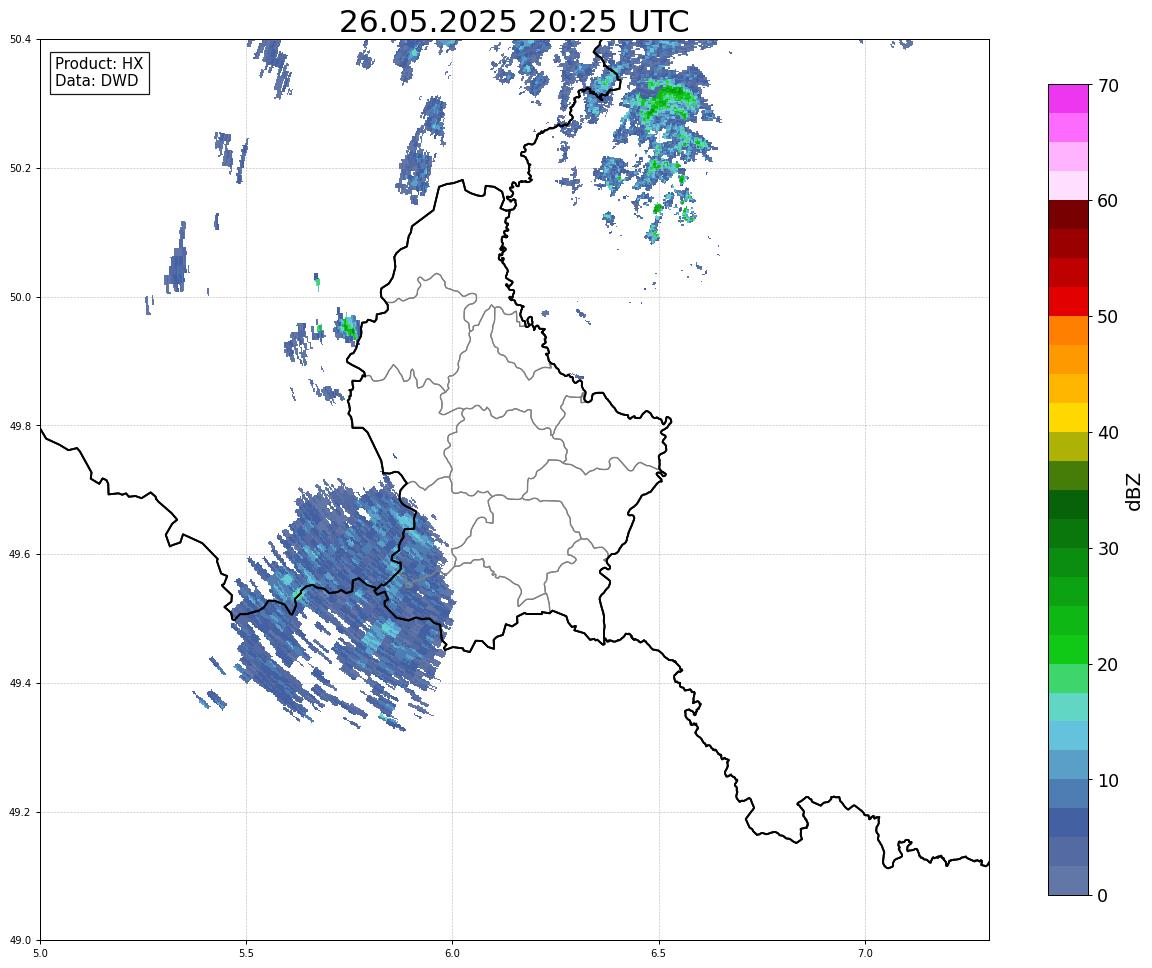Click the 49.8 latitude axis label
The width and height of the screenshot is (1152, 968).
click(21, 426)
